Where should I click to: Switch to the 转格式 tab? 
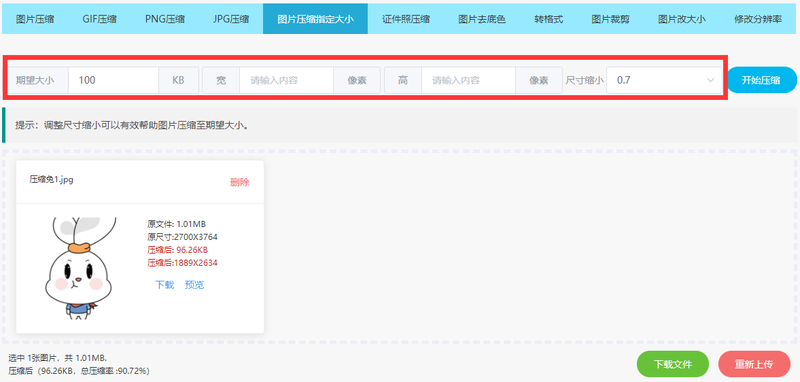tap(548, 19)
